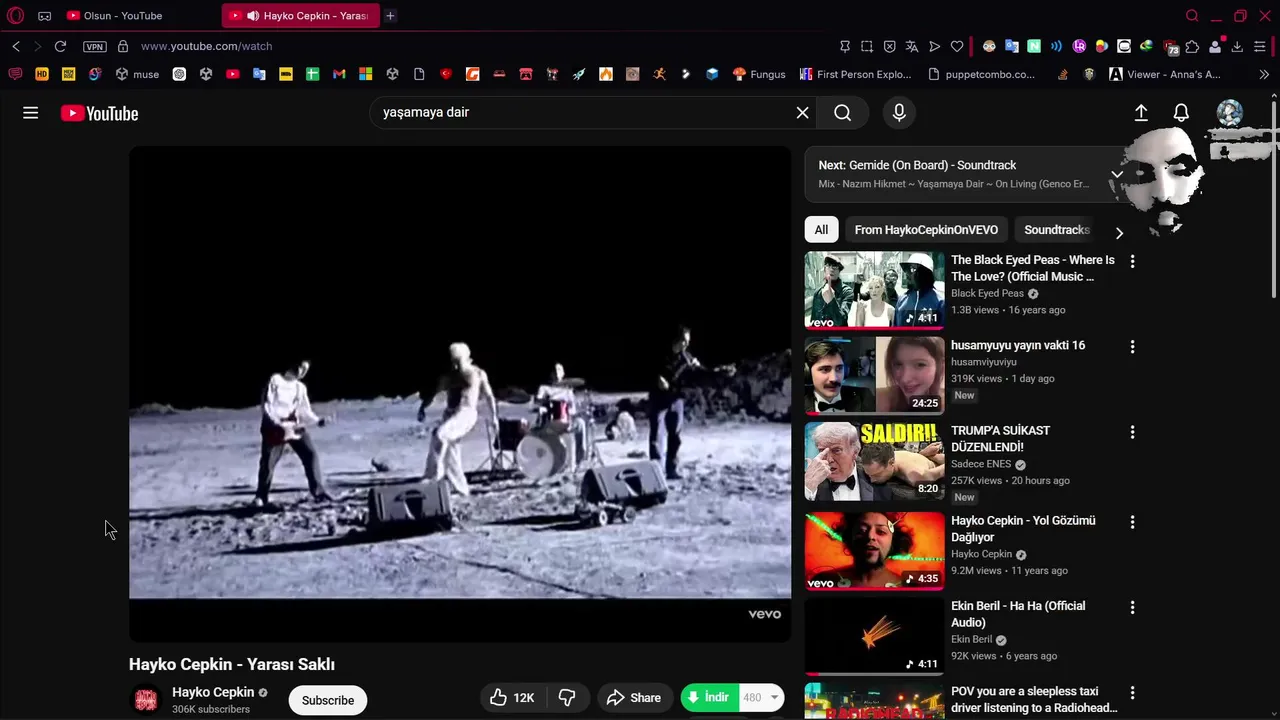The height and width of the screenshot is (720, 1280).
Task: Go back to the previous page
Action: point(16,46)
